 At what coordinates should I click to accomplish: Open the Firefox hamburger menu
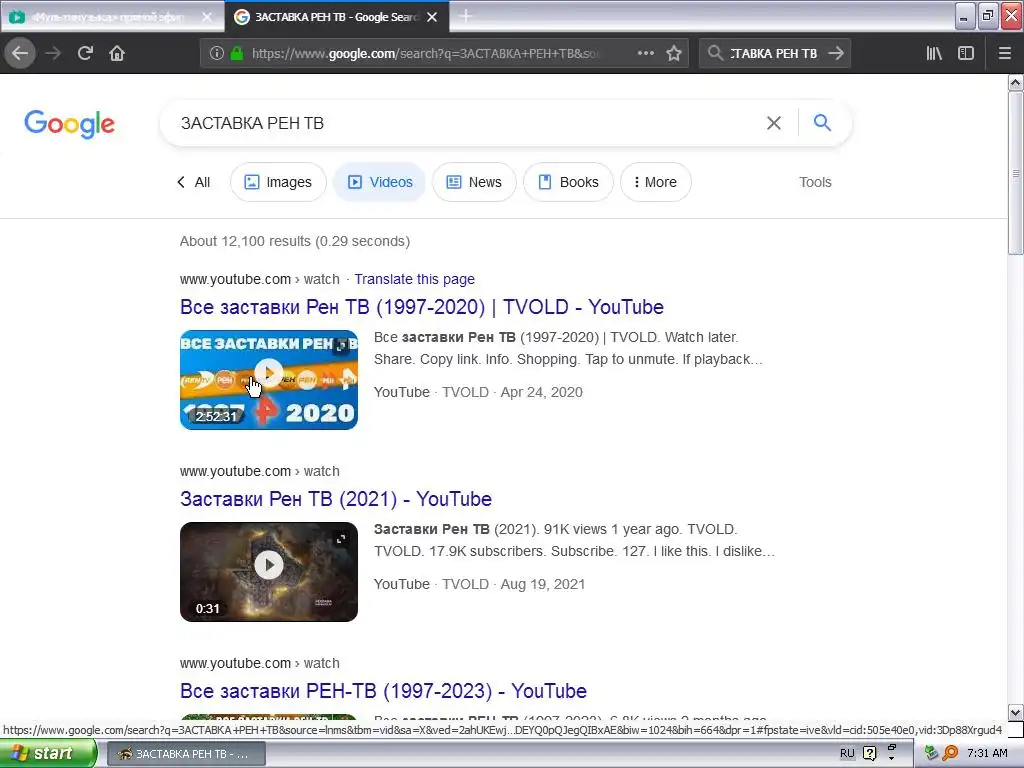1004,53
